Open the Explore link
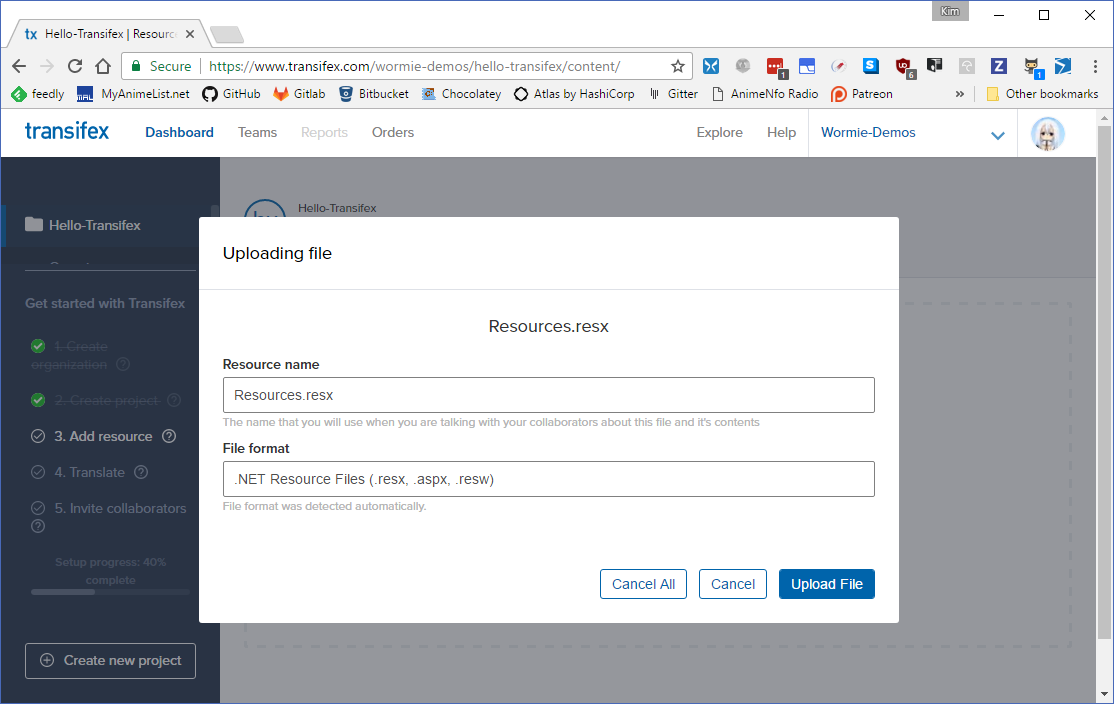Image resolution: width=1114 pixels, height=704 pixels. click(720, 132)
